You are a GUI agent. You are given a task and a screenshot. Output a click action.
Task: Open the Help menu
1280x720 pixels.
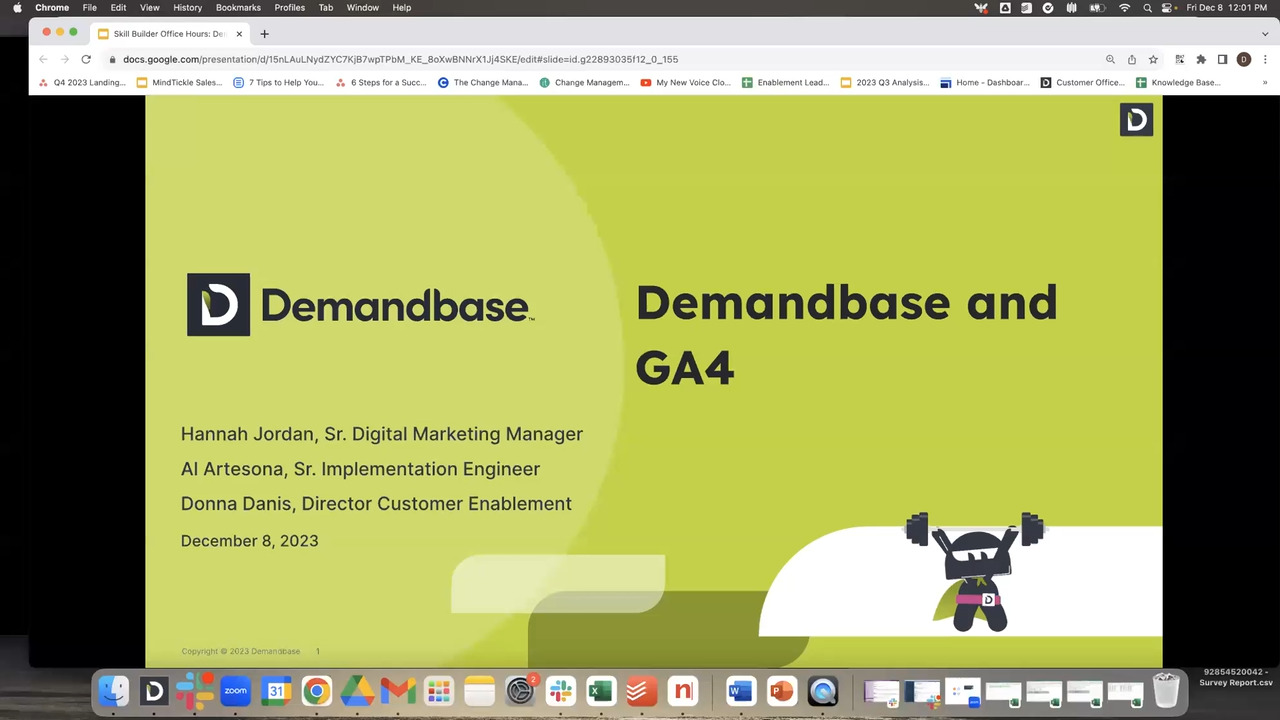[402, 7]
